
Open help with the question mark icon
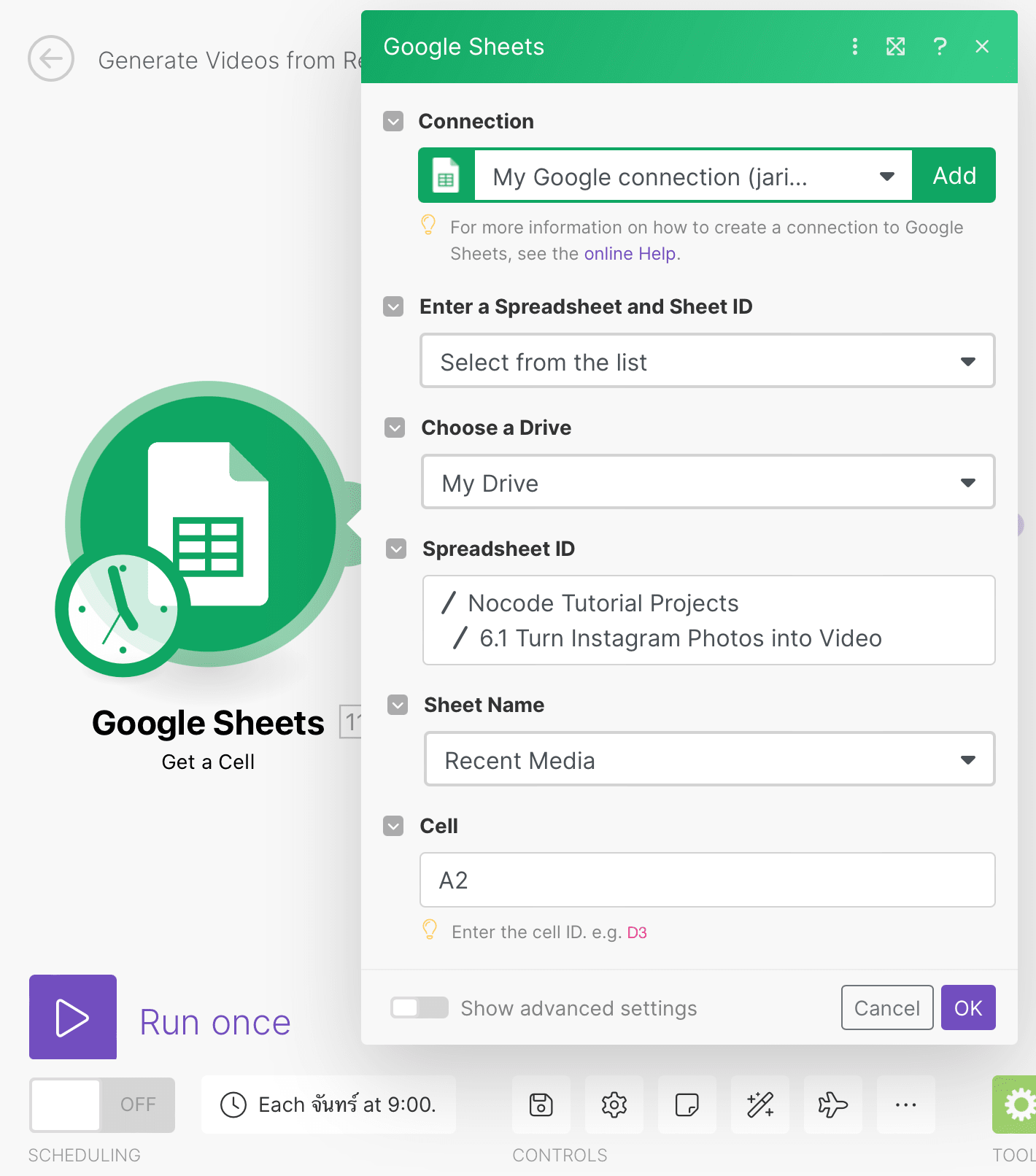pos(940,47)
